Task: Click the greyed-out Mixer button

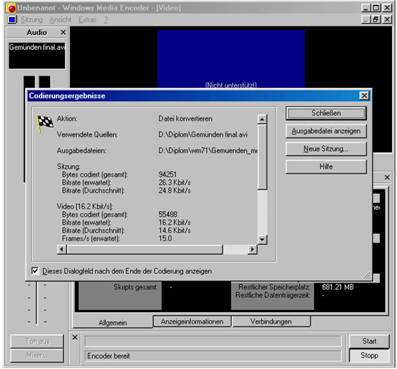Action: (37, 355)
